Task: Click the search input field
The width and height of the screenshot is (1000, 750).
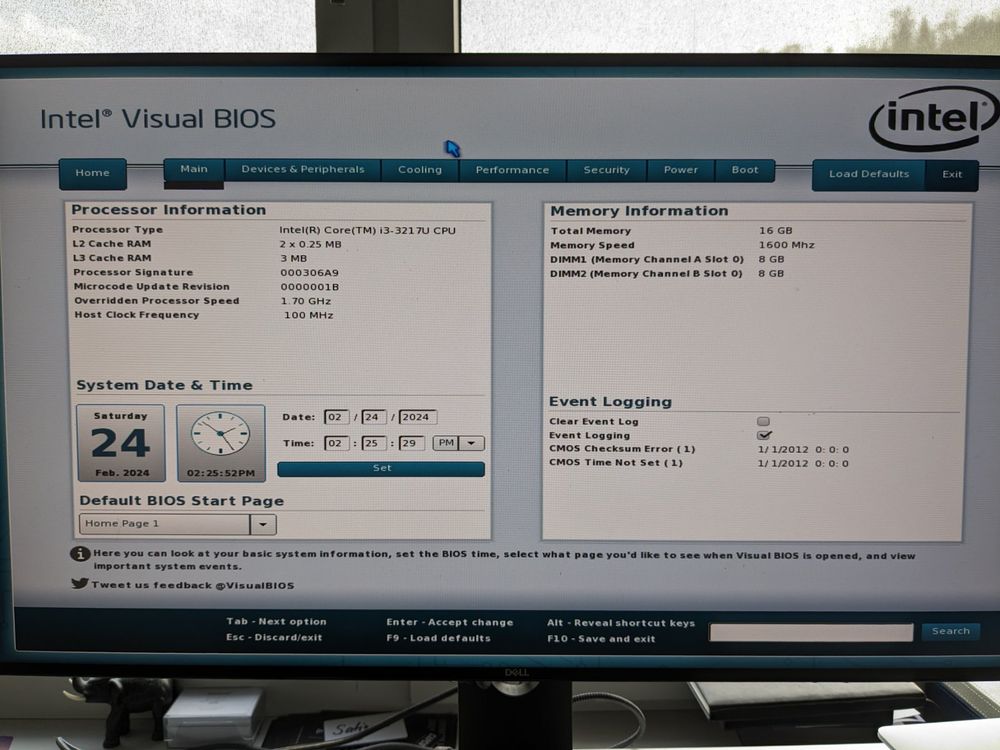Action: (x=810, y=631)
